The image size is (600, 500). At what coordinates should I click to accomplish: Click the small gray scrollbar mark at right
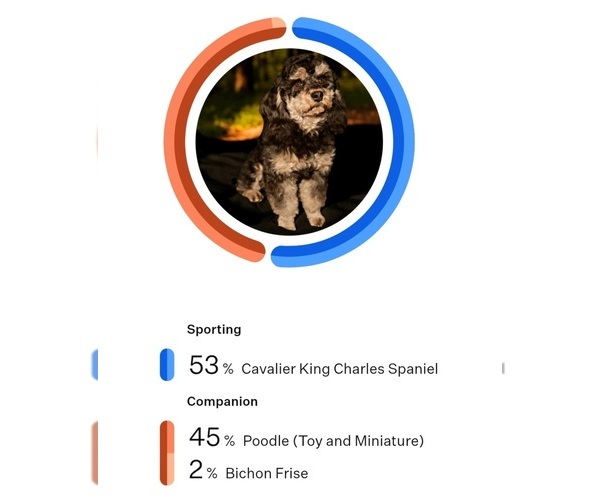click(503, 368)
